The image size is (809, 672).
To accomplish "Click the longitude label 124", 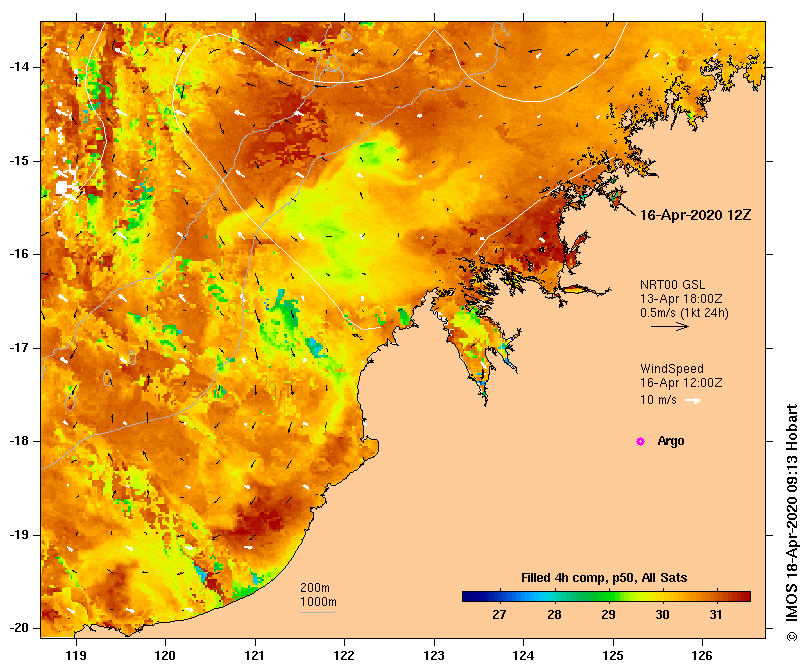I will [x=523, y=655].
